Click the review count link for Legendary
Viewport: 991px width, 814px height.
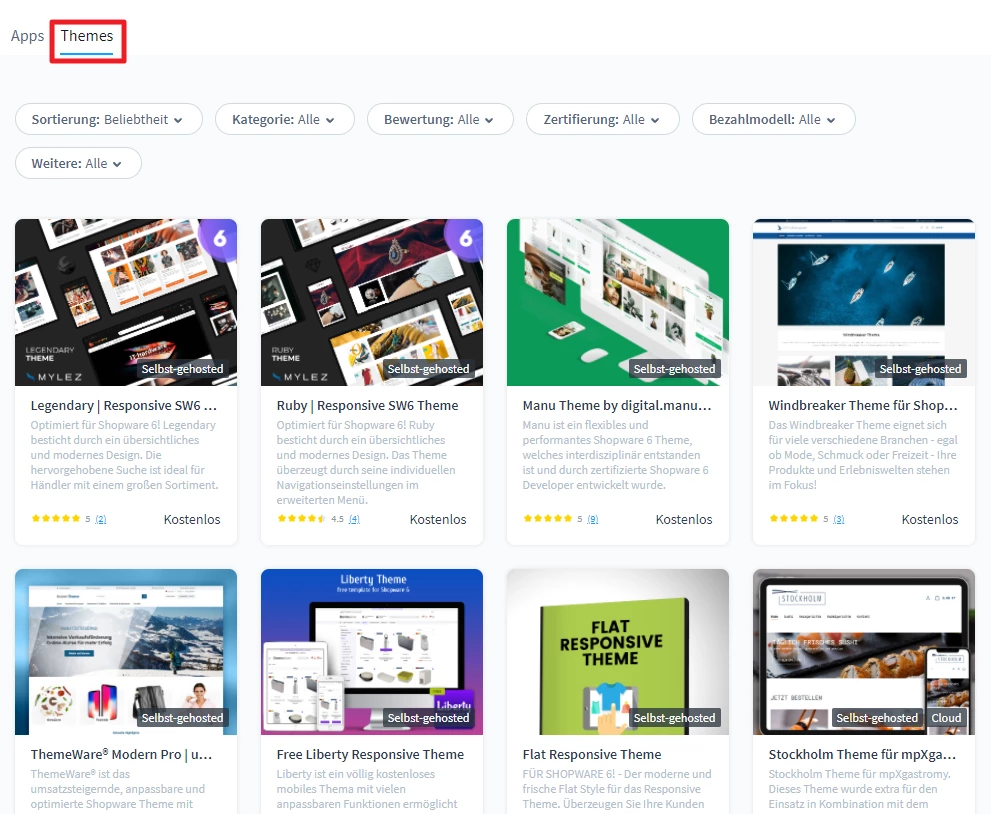(101, 520)
